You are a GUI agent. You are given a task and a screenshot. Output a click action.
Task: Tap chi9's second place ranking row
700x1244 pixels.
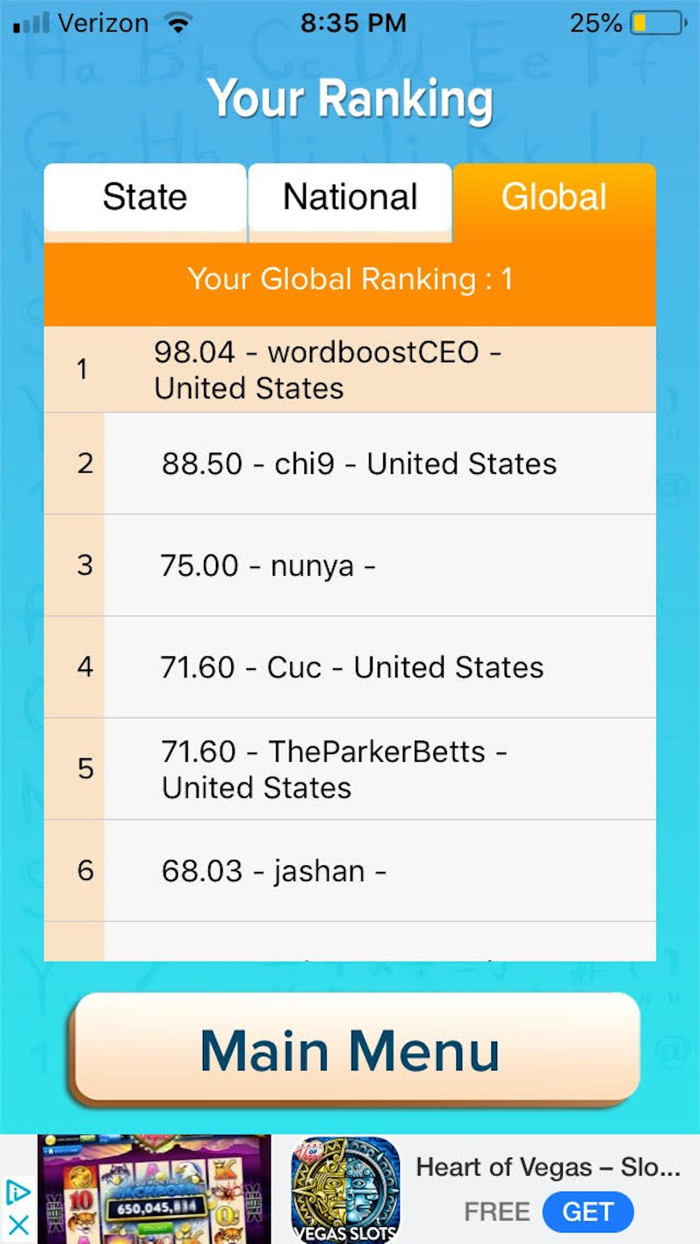pos(350,463)
